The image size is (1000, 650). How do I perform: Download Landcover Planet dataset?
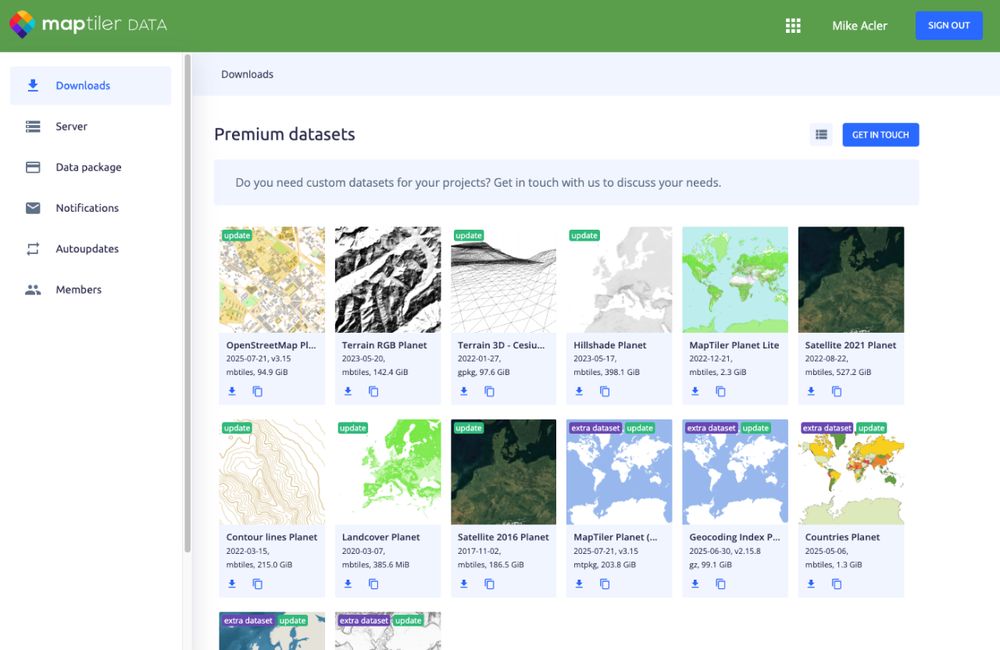coord(348,584)
